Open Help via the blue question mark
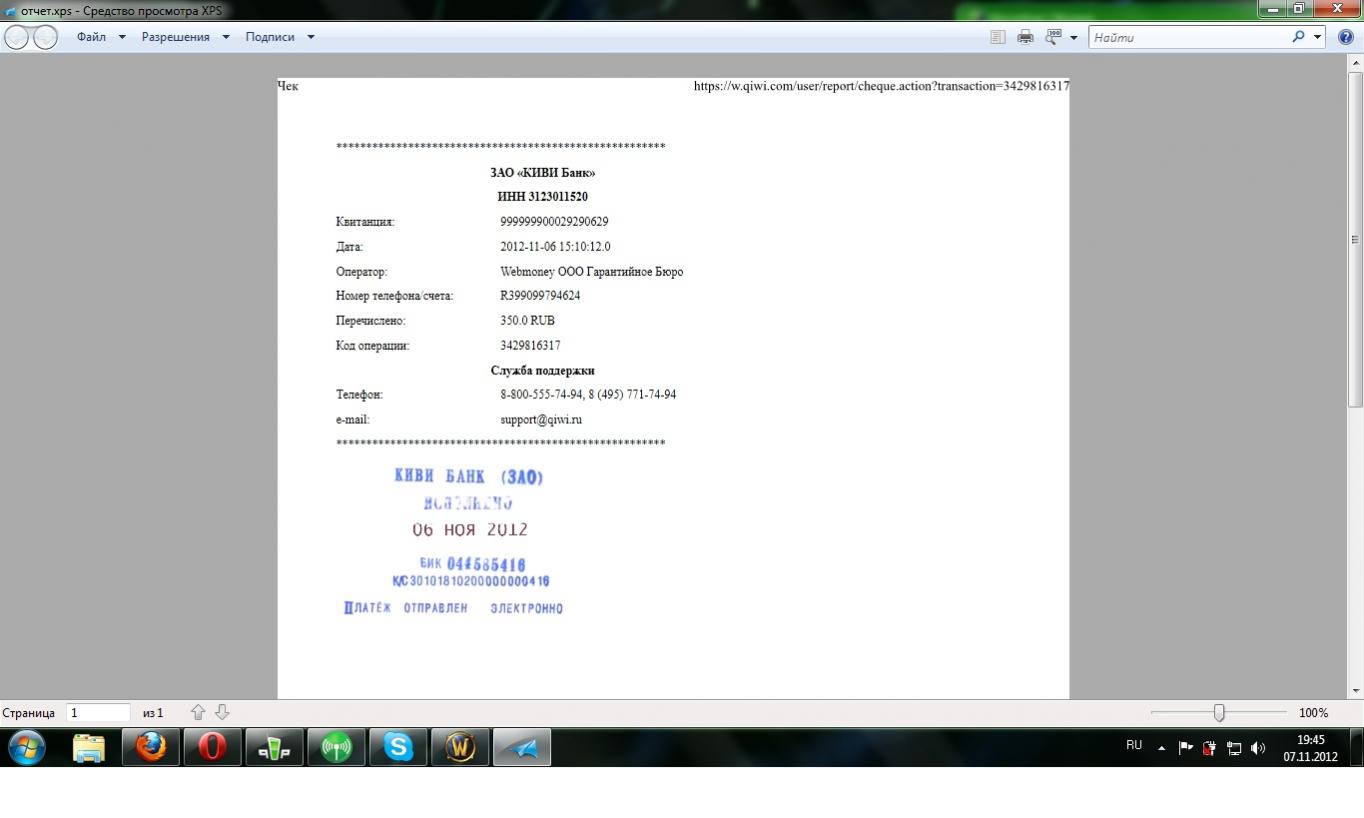The width and height of the screenshot is (1364, 818). [1345, 37]
